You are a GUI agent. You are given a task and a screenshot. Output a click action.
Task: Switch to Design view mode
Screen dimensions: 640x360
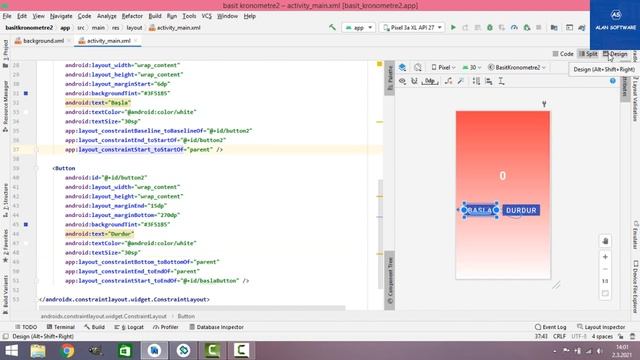[x=615, y=54]
